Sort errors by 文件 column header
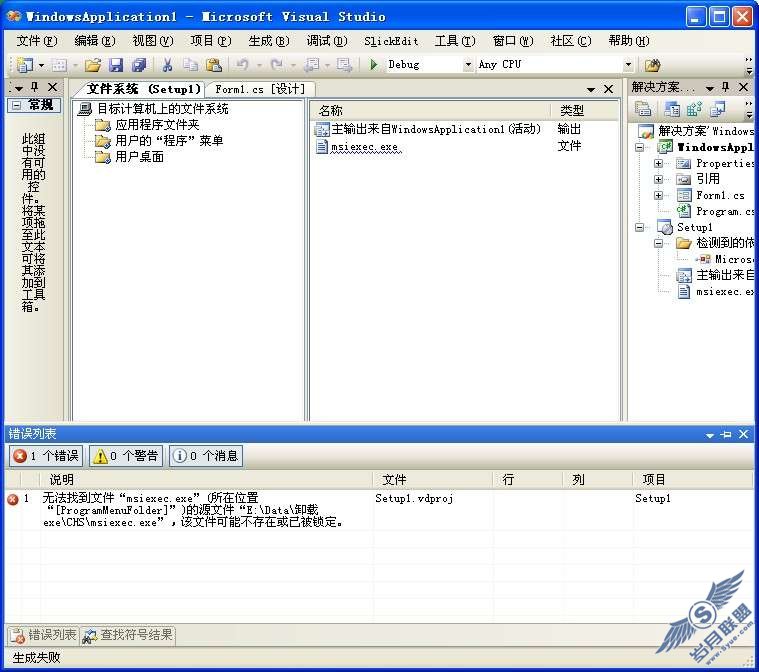This screenshot has height=672, width=759. 433,480
